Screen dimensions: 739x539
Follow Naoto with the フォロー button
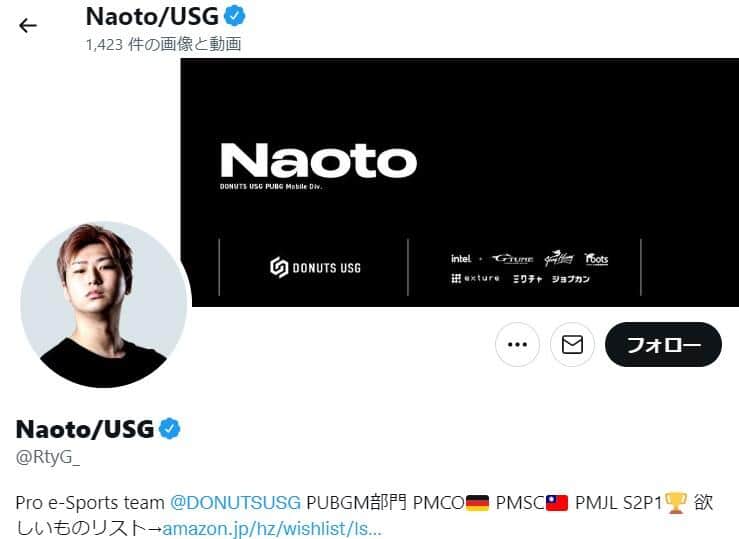663,344
